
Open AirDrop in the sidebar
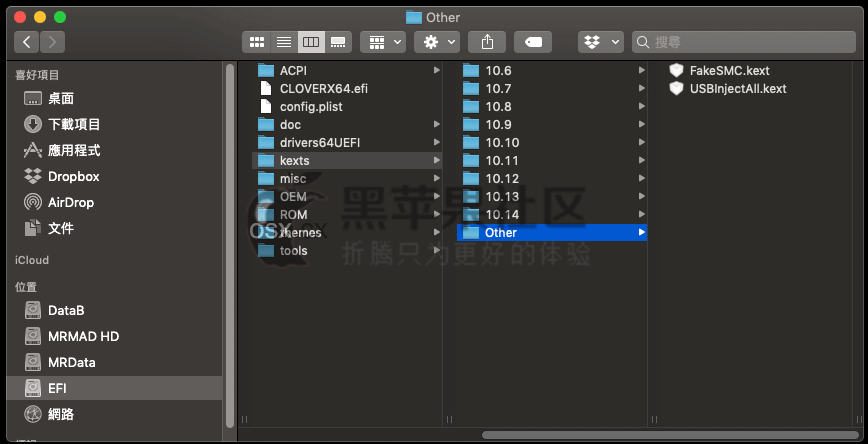click(x=115, y=203)
